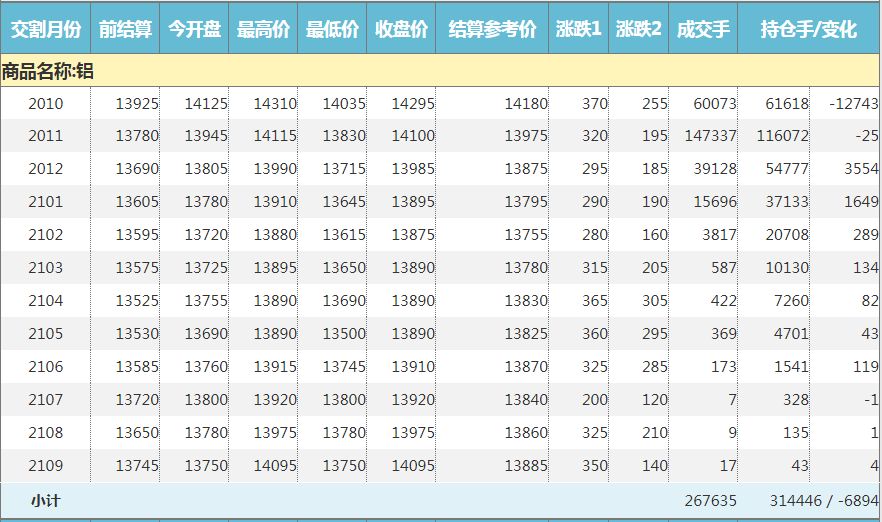Click the 结算参考价 column header
Screen dimensions: 882x522
click(x=492, y=29)
